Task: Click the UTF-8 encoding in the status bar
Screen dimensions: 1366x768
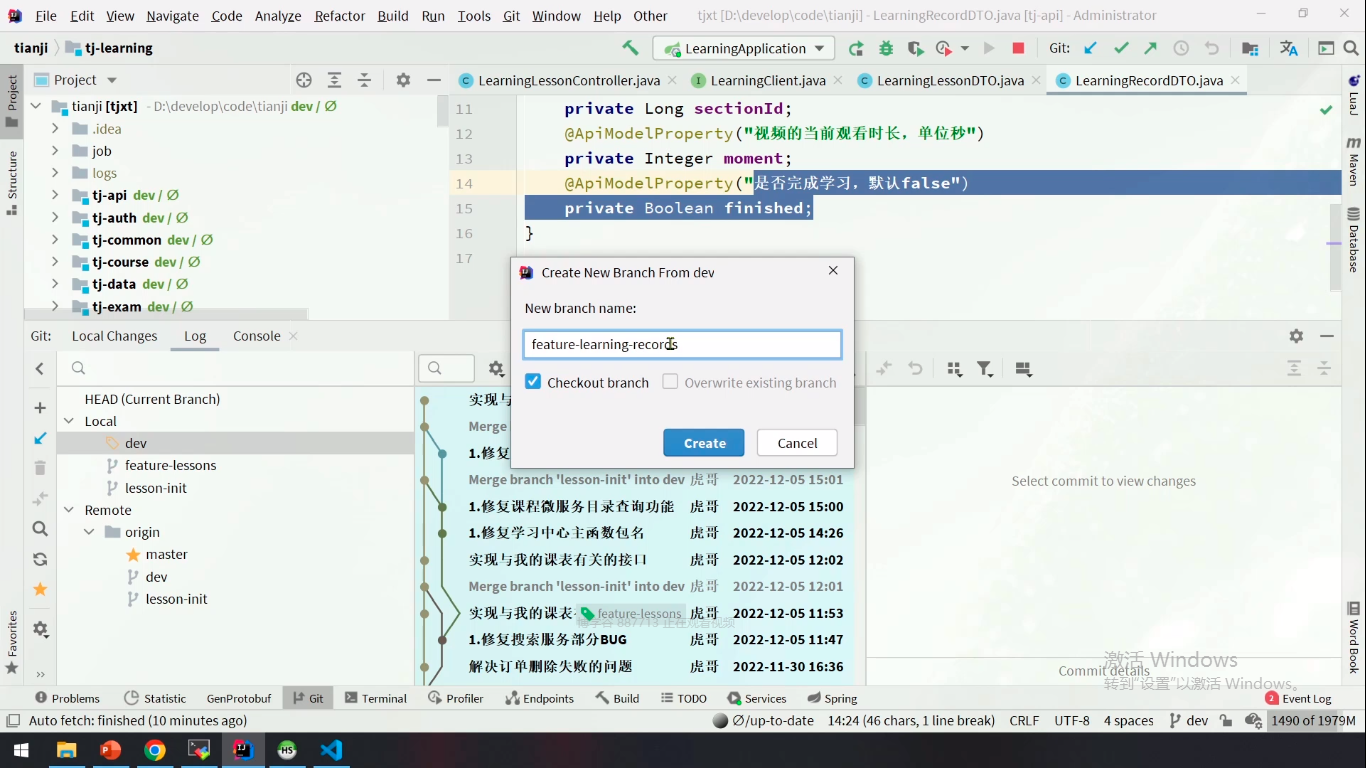Action: point(1072,720)
